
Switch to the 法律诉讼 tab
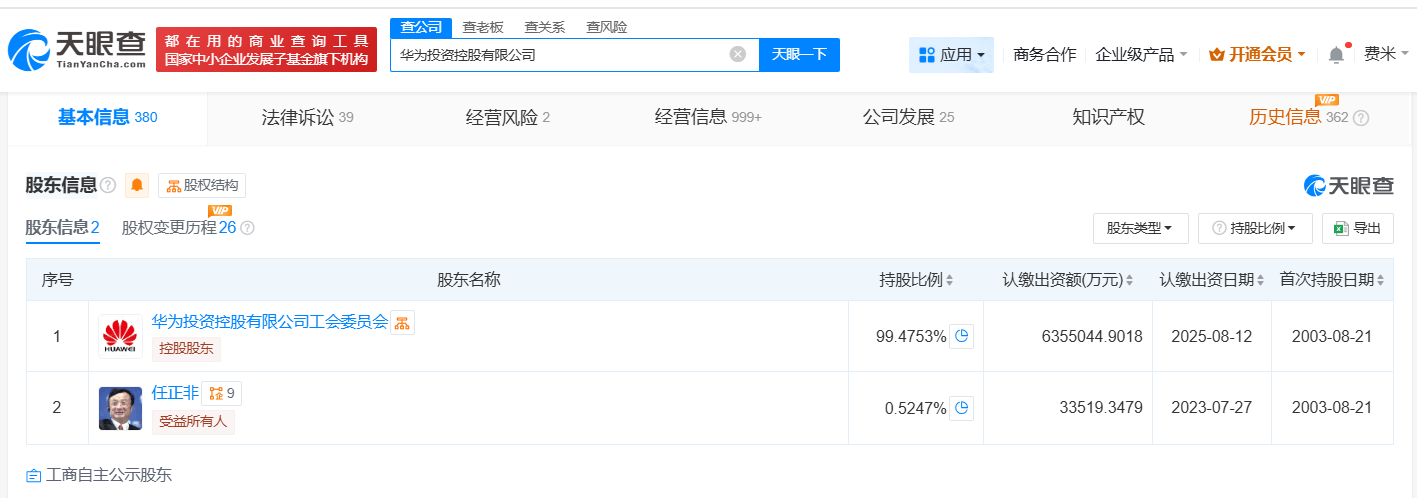[307, 117]
